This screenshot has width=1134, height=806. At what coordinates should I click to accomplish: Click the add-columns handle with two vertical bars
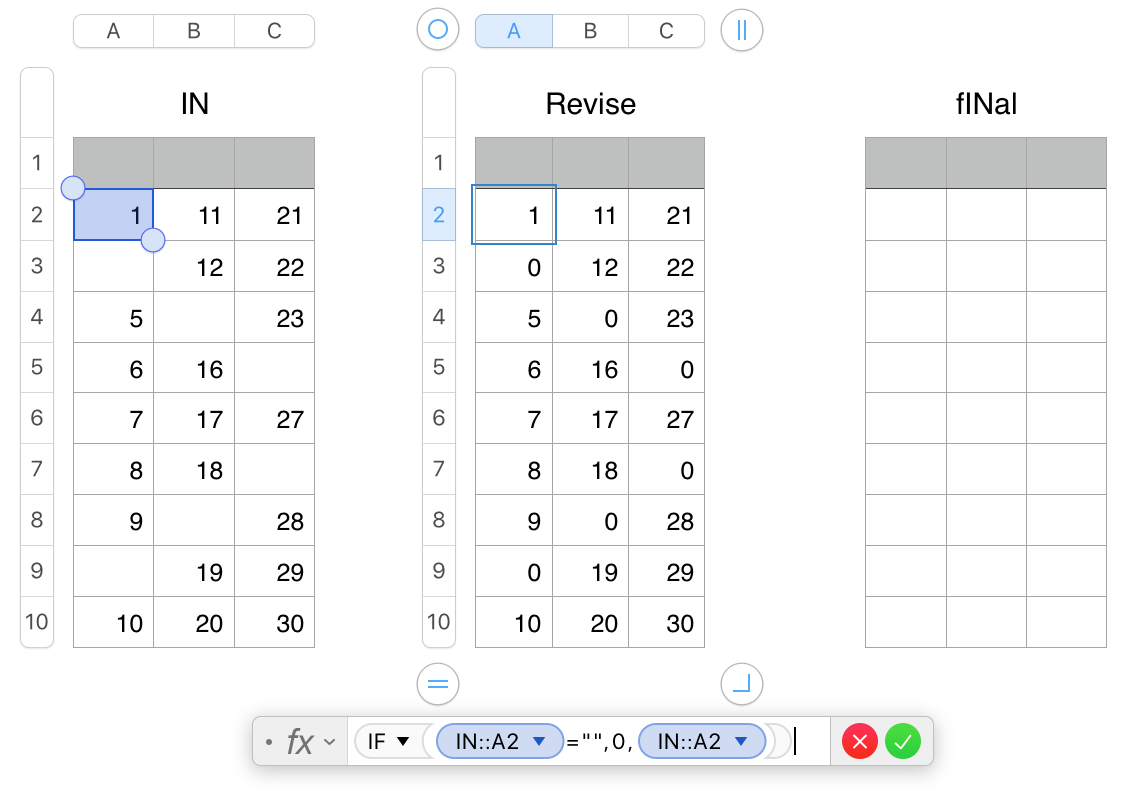point(741,30)
